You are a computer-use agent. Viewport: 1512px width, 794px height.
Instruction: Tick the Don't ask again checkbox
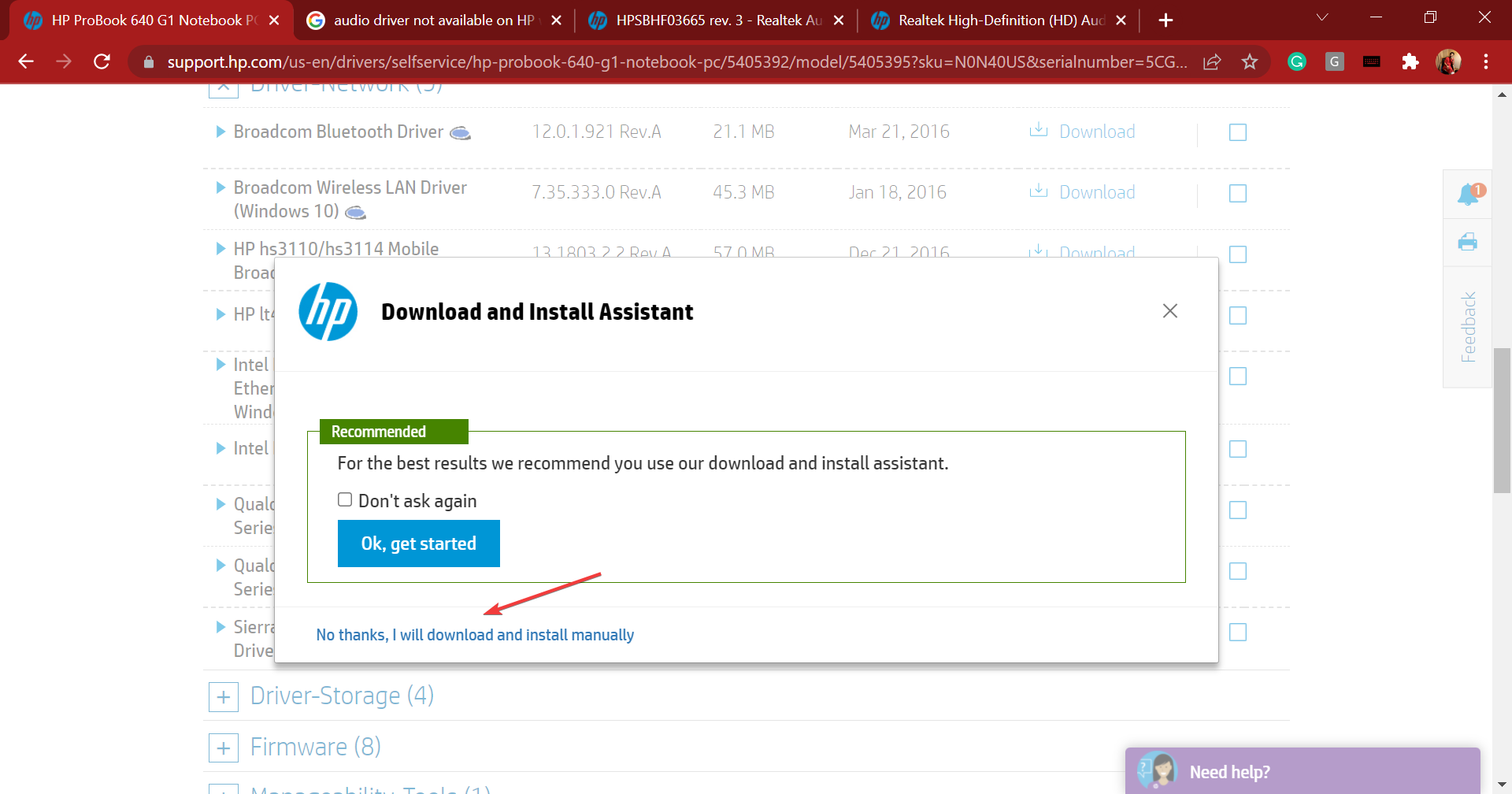pos(345,499)
